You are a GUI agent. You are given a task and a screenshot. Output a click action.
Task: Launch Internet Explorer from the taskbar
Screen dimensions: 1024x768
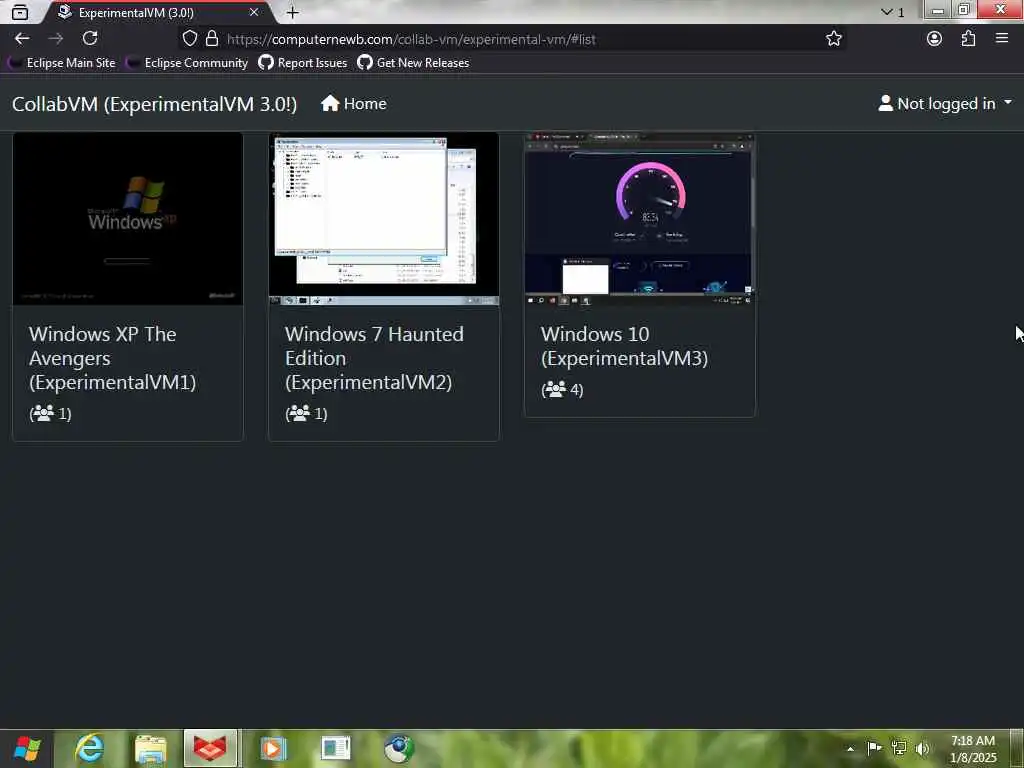tap(89, 748)
